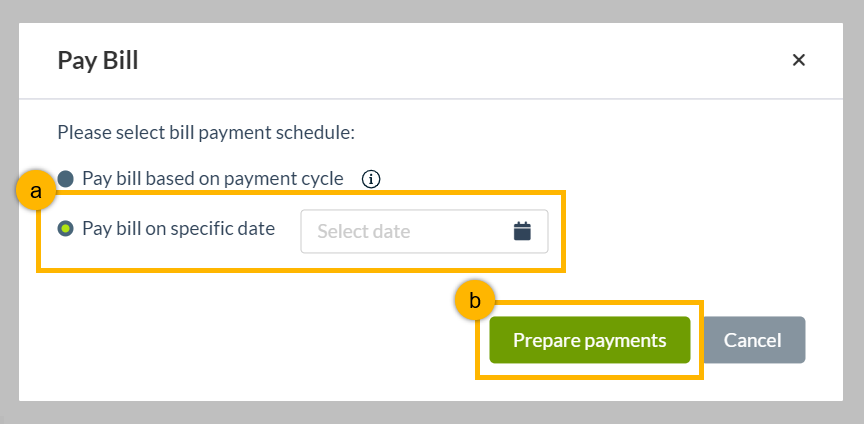Click the divider line beneath the dialog header
This screenshot has height=424, width=864.
pos(431,99)
